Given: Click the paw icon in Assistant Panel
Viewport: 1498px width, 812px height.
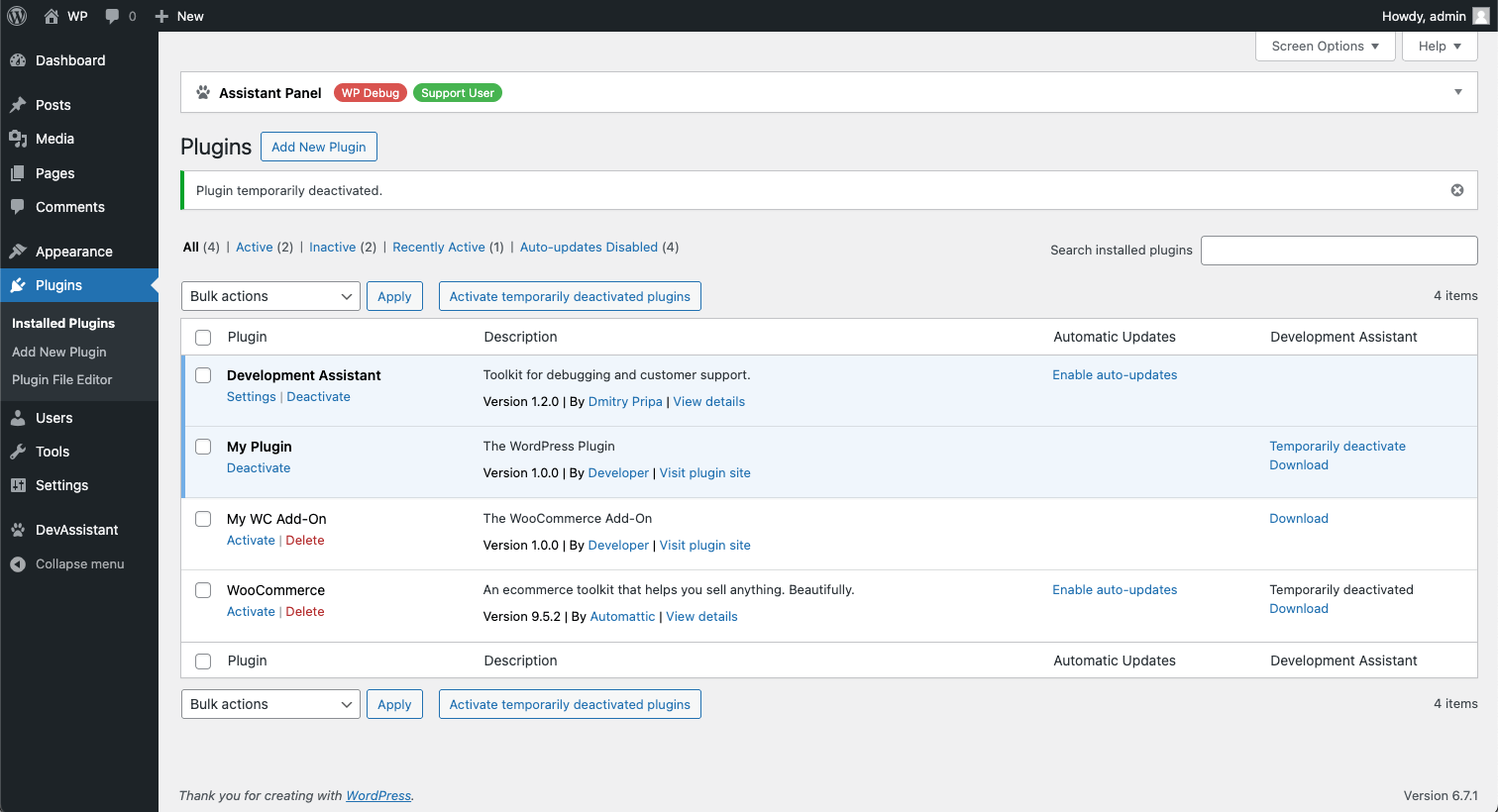Looking at the screenshot, I should coord(203,92).
